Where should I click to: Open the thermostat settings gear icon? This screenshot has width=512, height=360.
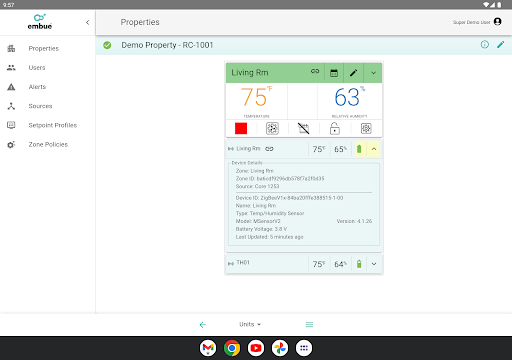[x=366, y=128]
